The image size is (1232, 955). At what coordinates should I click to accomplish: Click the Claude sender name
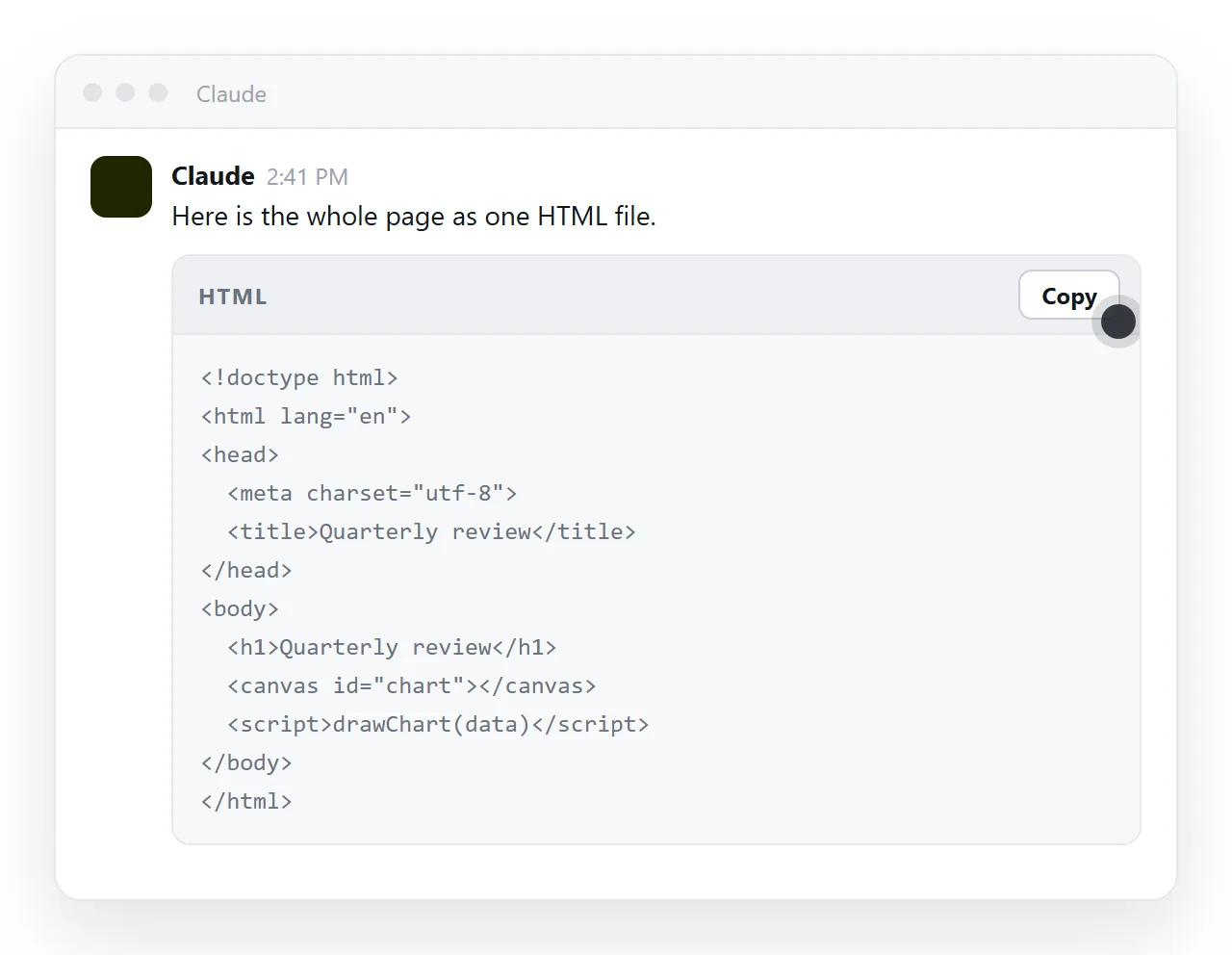(213, 176)
